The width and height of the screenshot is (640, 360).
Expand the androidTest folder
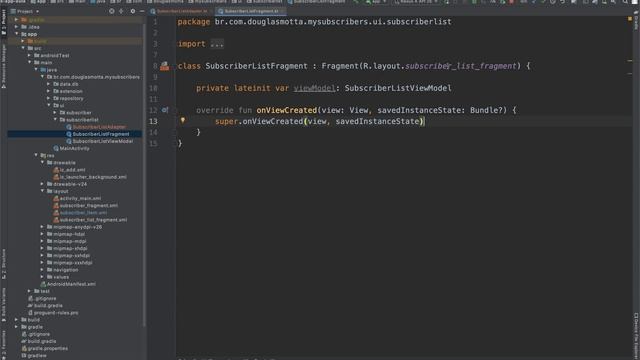pyautogui.click(x=29, y=56)
